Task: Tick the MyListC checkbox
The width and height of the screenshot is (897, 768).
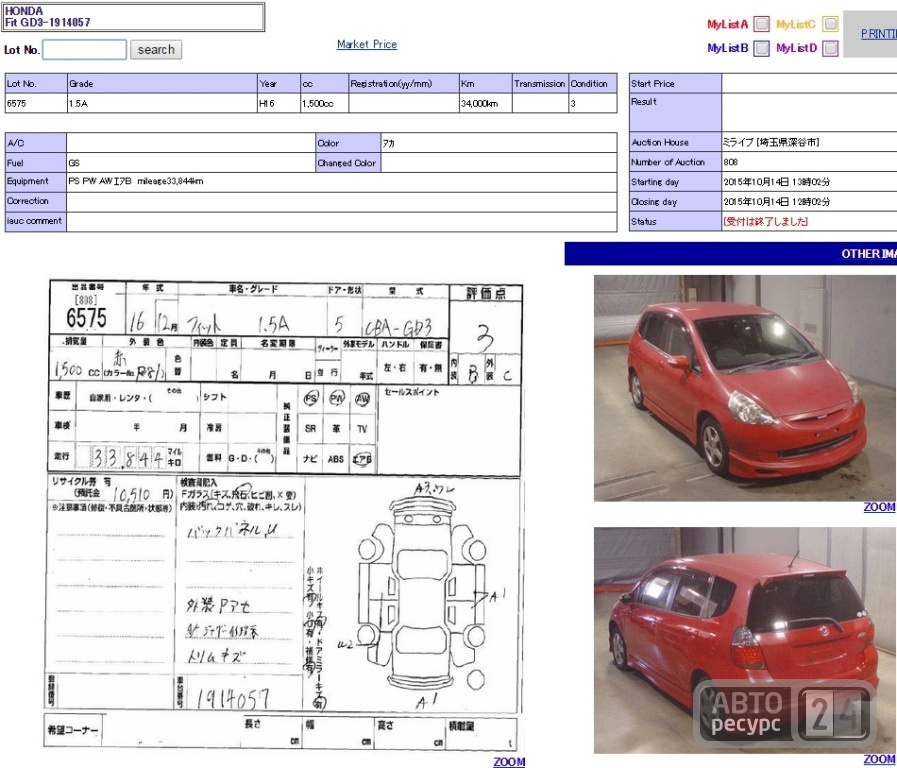Action: (830, 24)
